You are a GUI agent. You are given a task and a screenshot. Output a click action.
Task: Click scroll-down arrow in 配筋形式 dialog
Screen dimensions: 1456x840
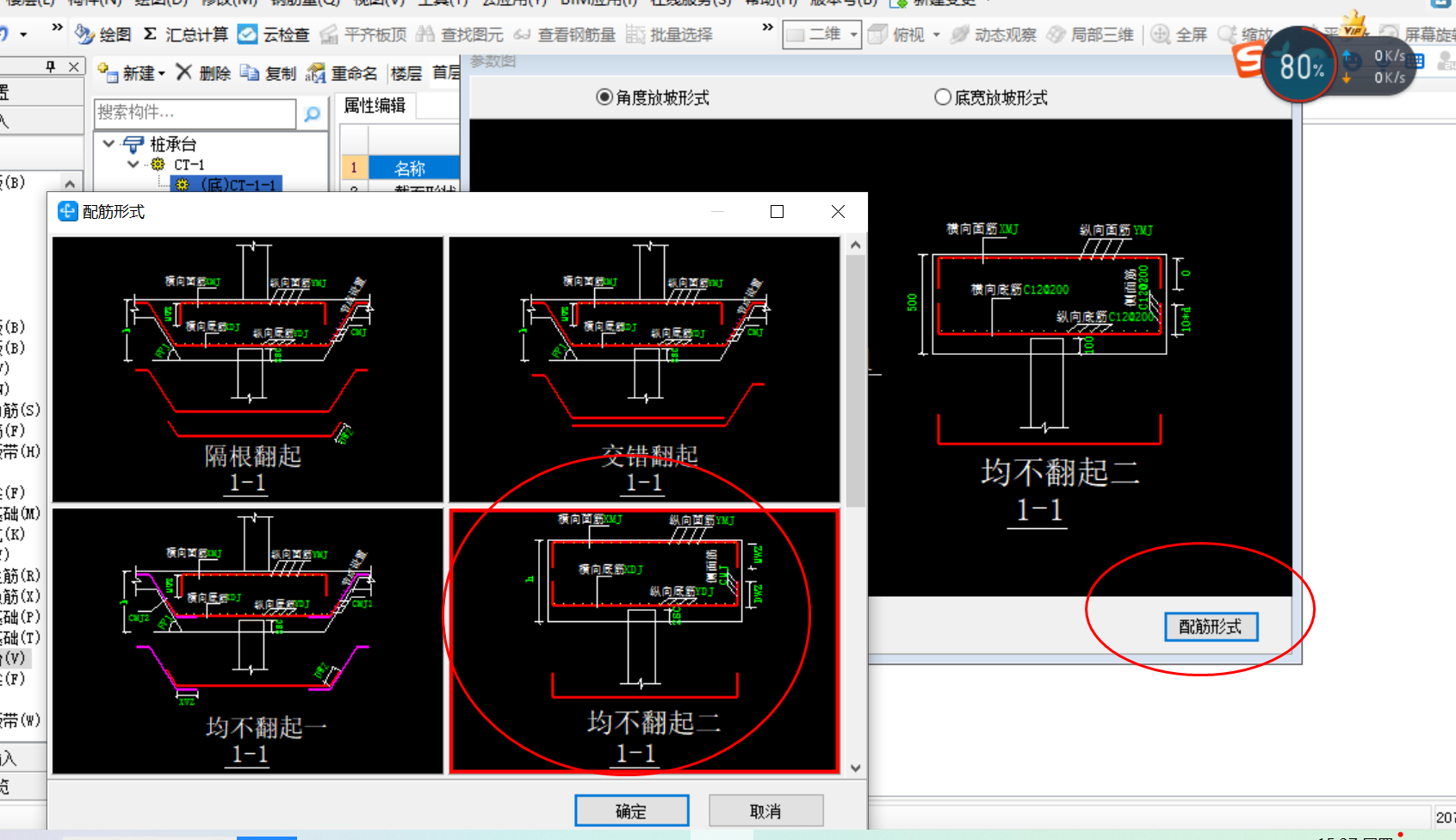(x=855, y=768)
